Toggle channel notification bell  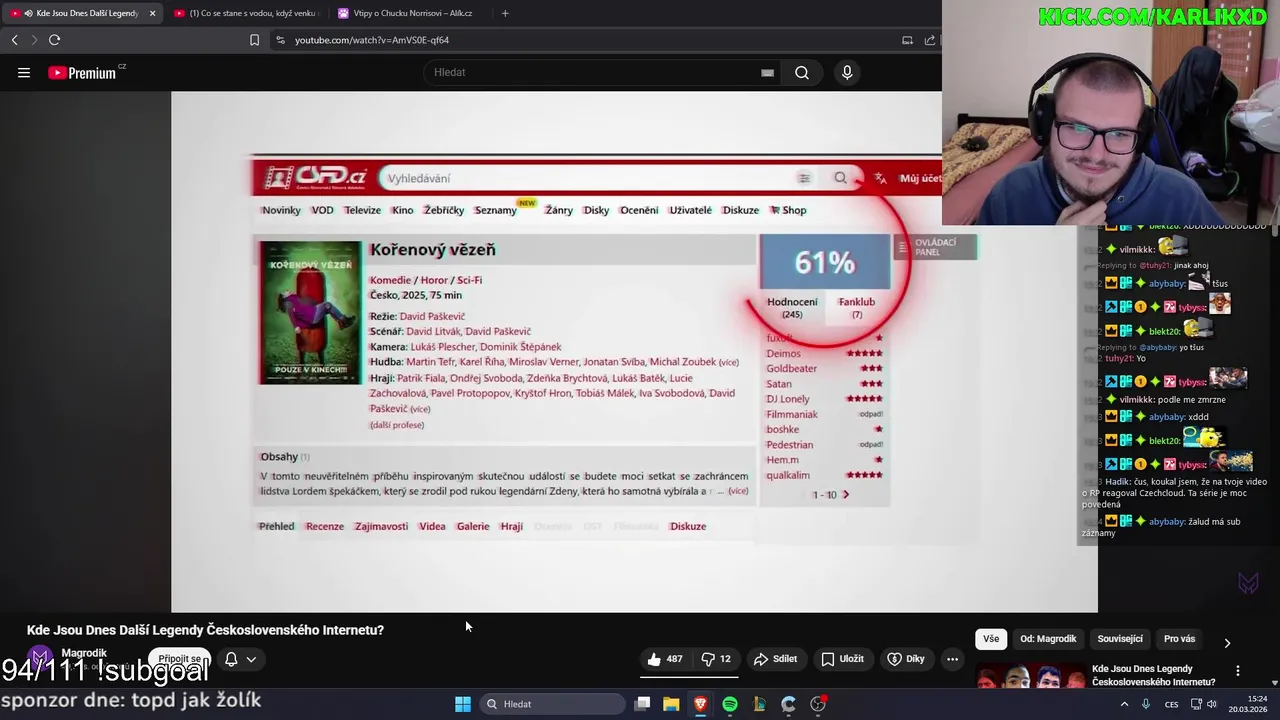coord(231,659)
